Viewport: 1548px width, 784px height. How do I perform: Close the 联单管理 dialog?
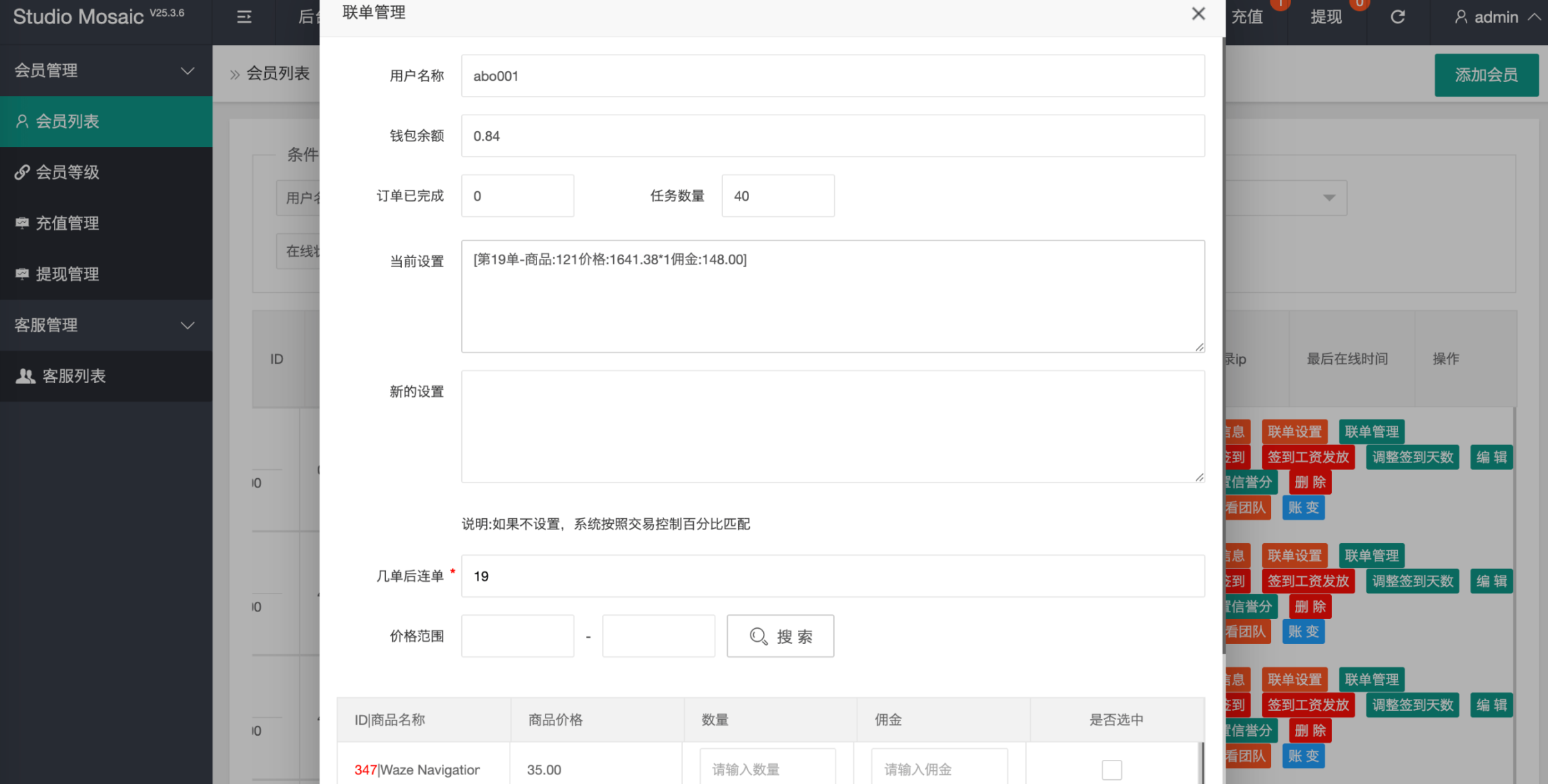[x=1198, y=14]
